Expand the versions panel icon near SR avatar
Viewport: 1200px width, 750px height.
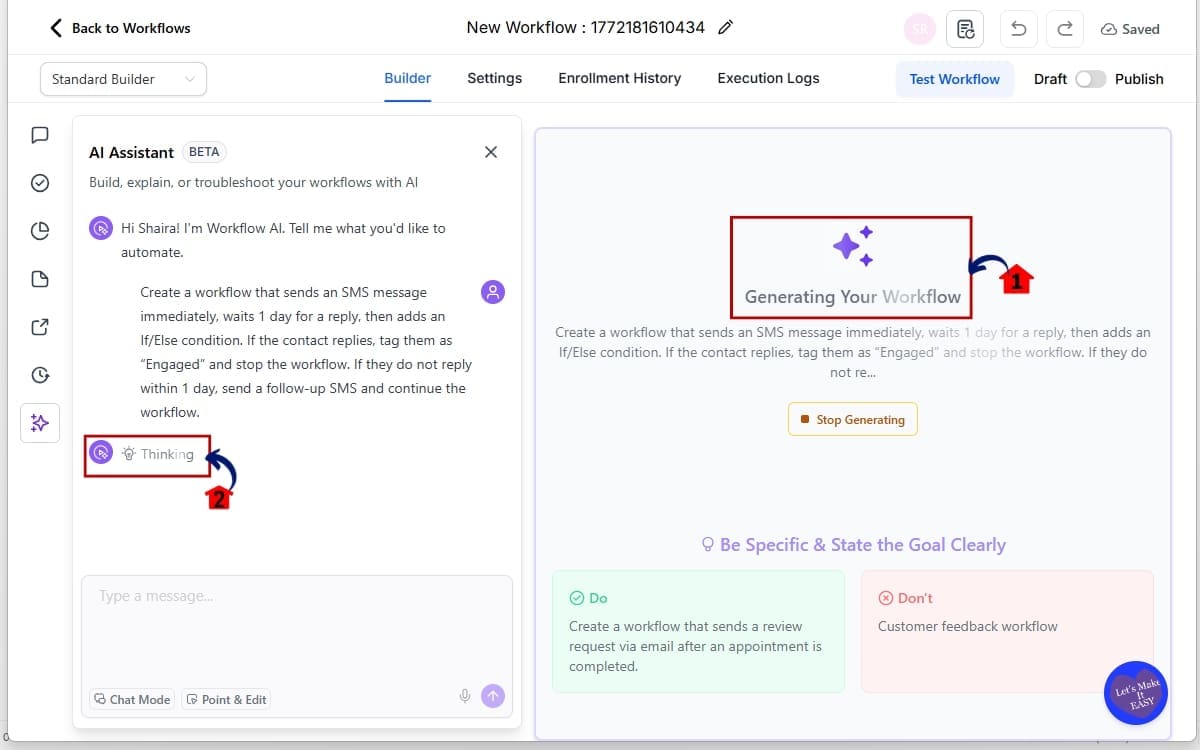coord(965,29)
